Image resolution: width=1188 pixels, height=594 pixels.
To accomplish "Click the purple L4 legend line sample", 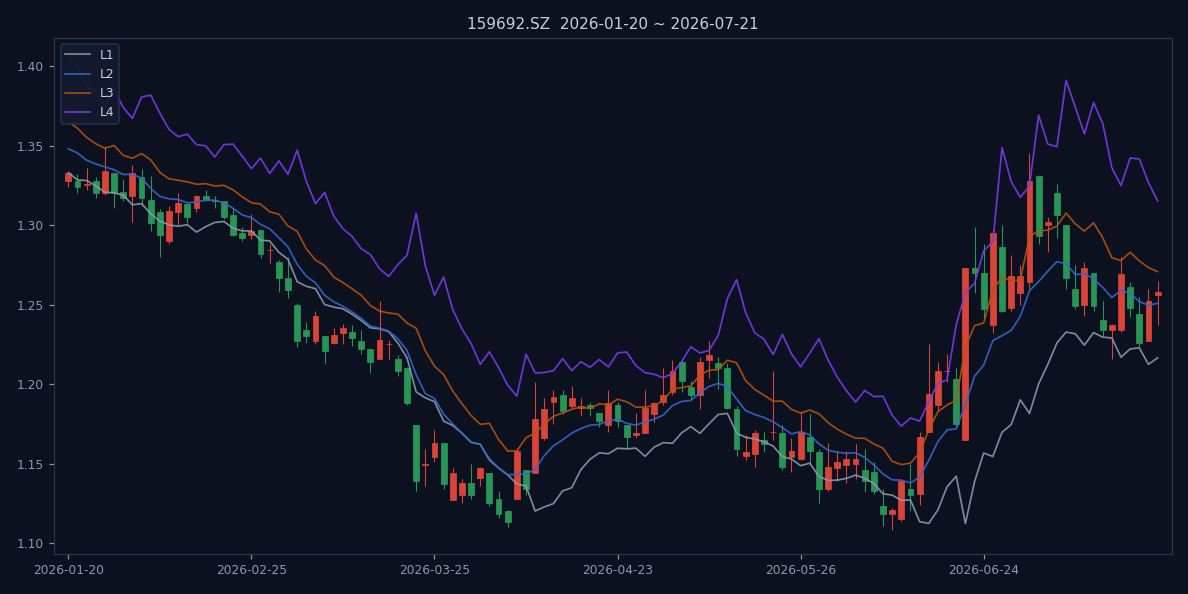I will pyautogui.click(x=78, y=111).
